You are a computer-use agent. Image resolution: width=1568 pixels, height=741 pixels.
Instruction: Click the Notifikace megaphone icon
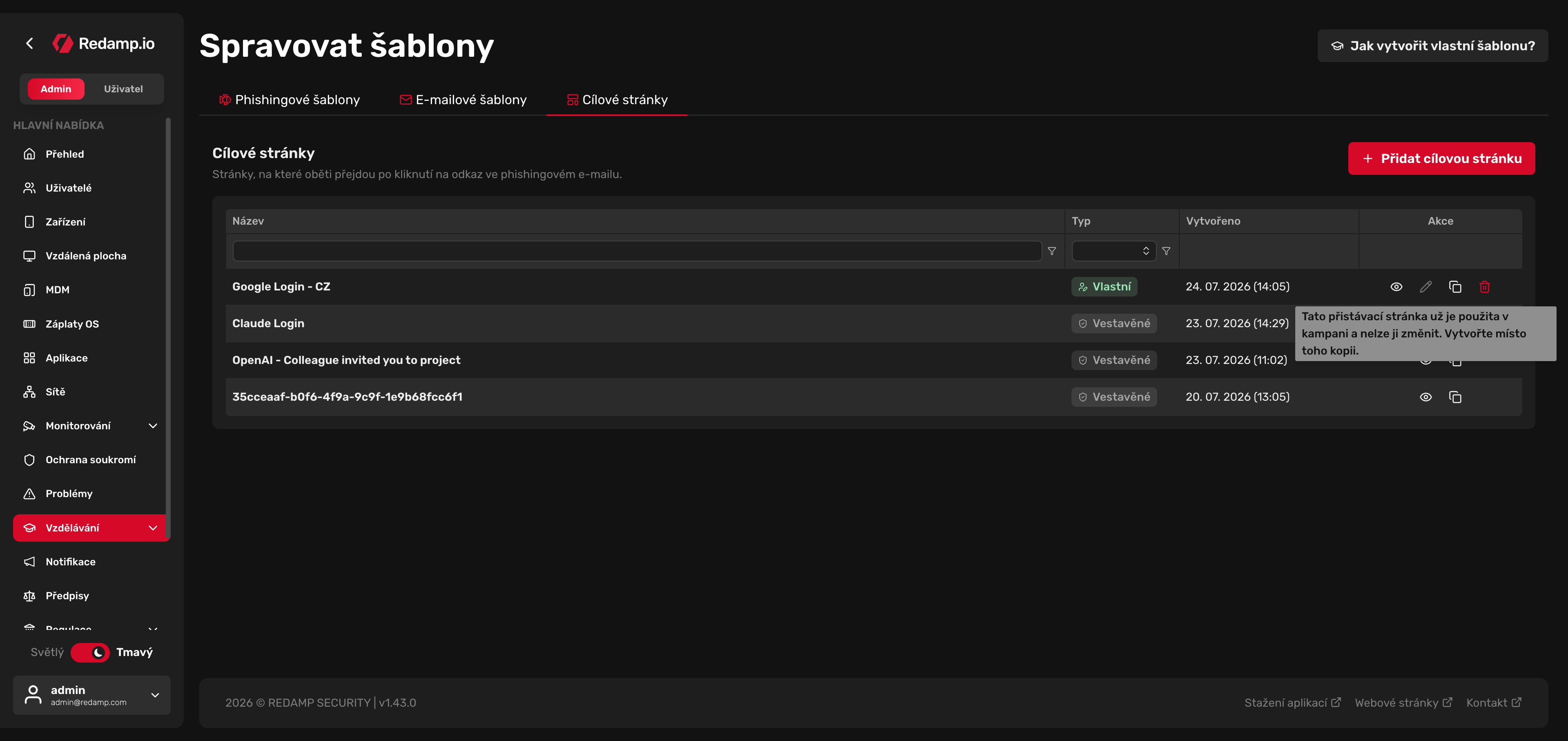29,562
